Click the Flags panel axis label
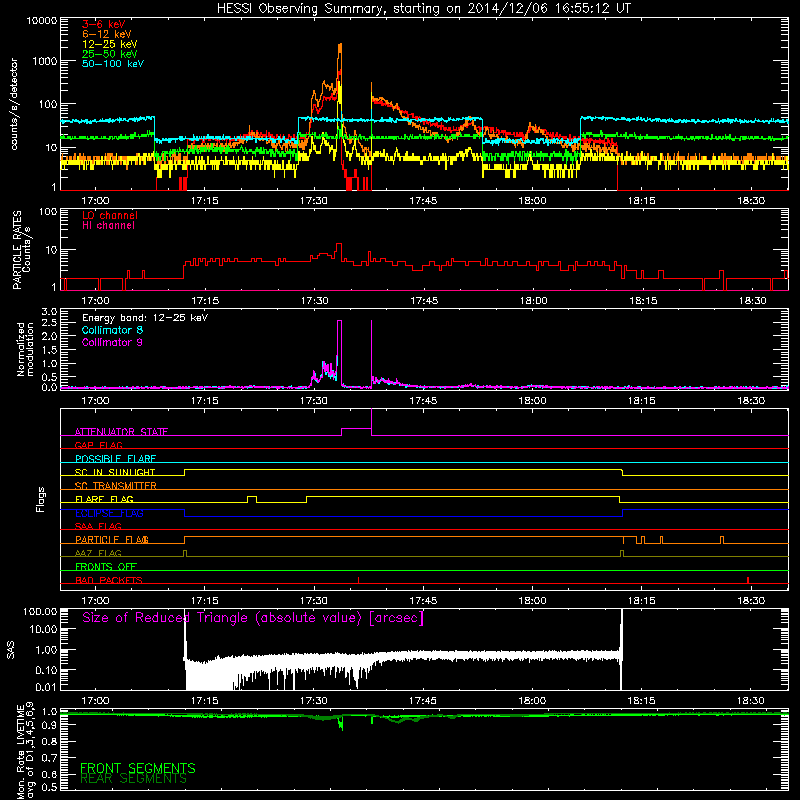 pos(41,499)
